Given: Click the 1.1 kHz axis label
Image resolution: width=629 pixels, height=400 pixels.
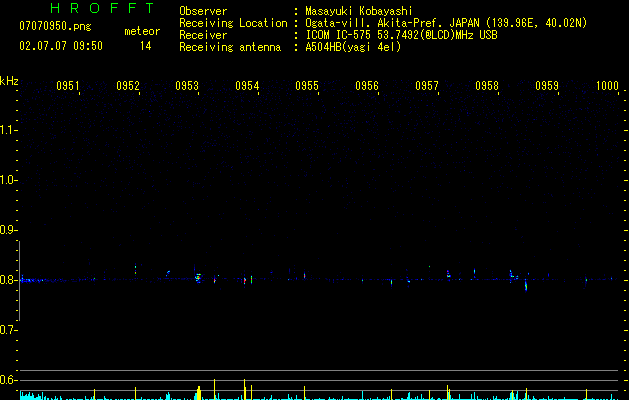Looking at the screenshot, I should pos(8,130).
